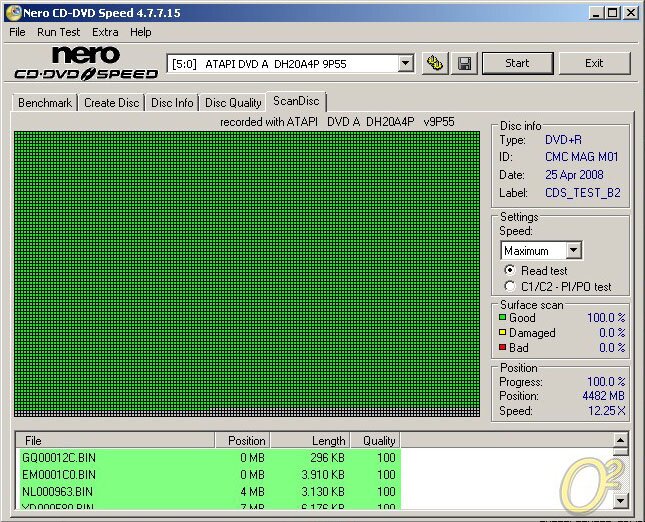
Task: Expand the Speed Maximum dropdown
Action: (x=573, y=250)
